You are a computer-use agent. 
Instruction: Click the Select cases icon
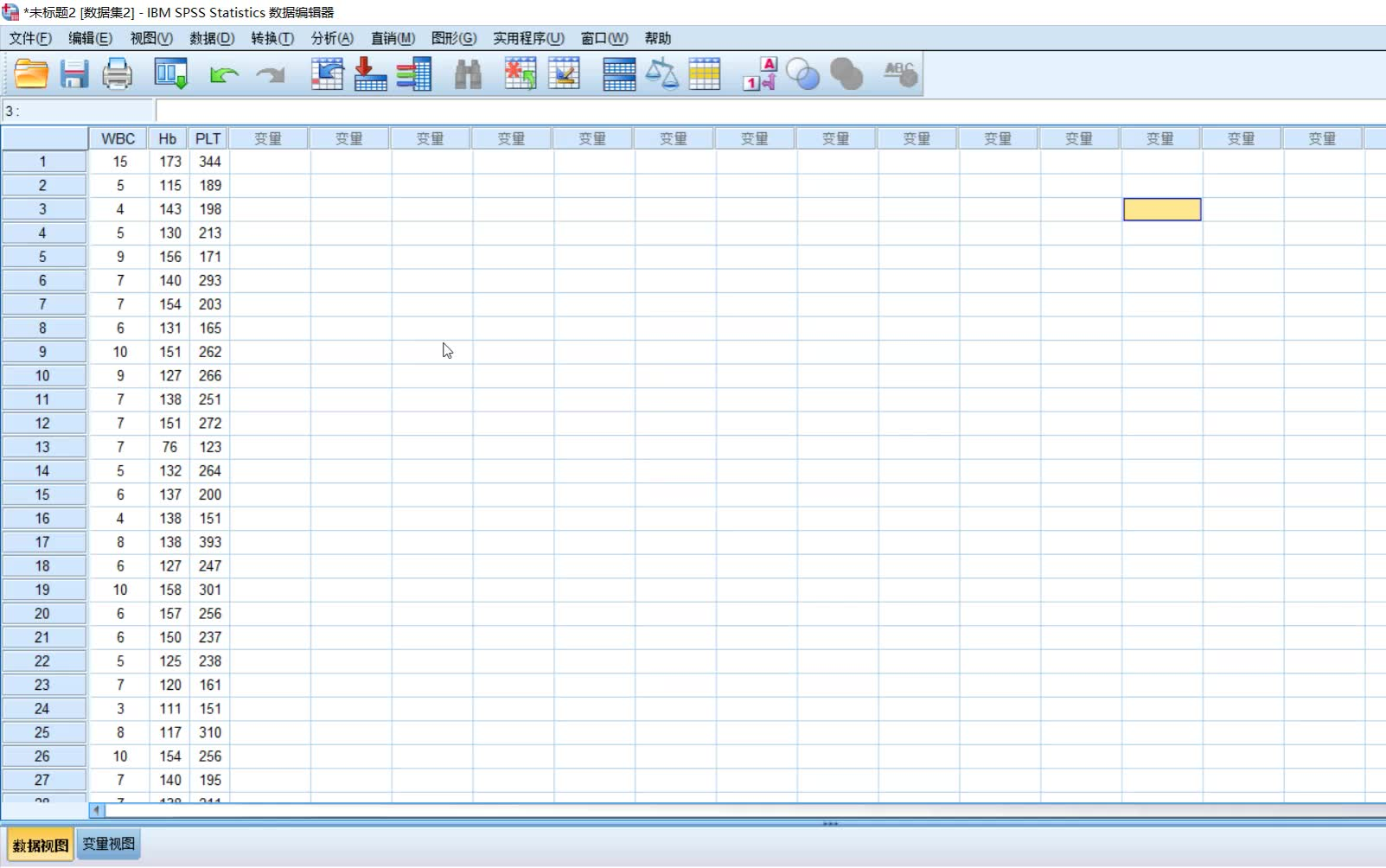705,74
